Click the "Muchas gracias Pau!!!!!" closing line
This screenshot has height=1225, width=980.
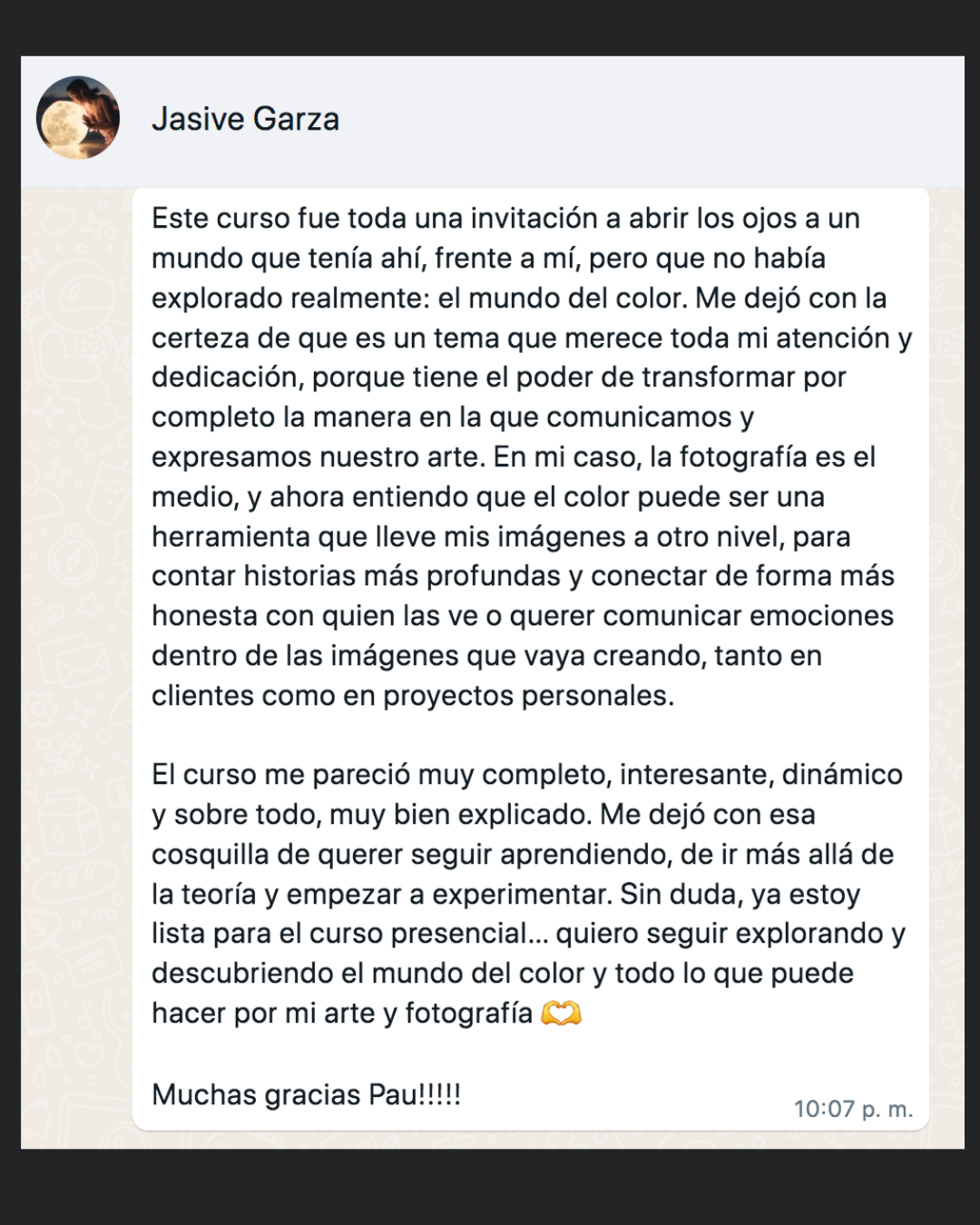[306, 1094]
